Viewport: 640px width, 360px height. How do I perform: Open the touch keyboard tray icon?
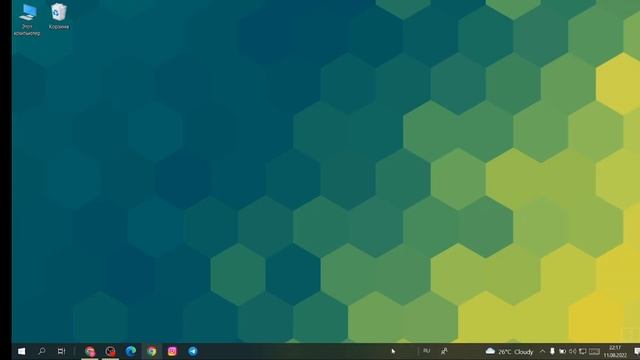[594, 351]
